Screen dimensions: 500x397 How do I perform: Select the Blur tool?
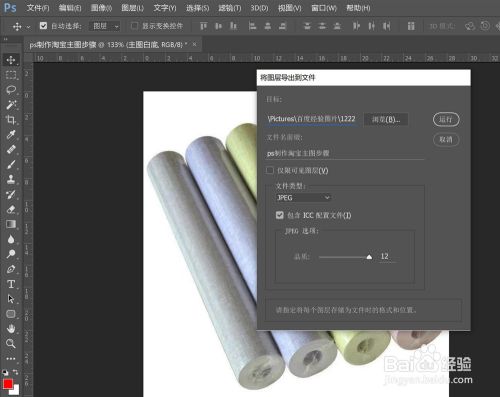(11, 239)
